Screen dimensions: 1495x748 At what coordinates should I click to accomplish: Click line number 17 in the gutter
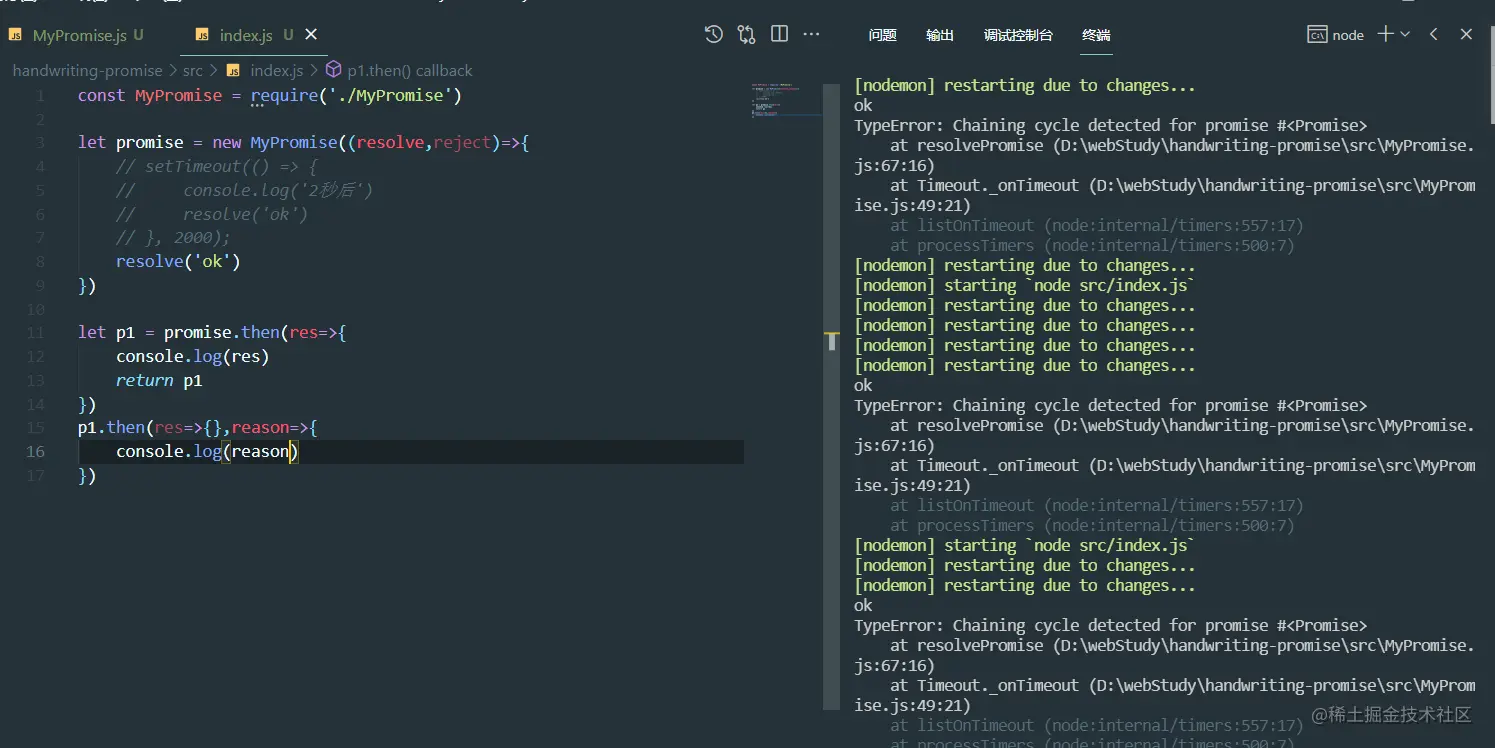[35, 475]
